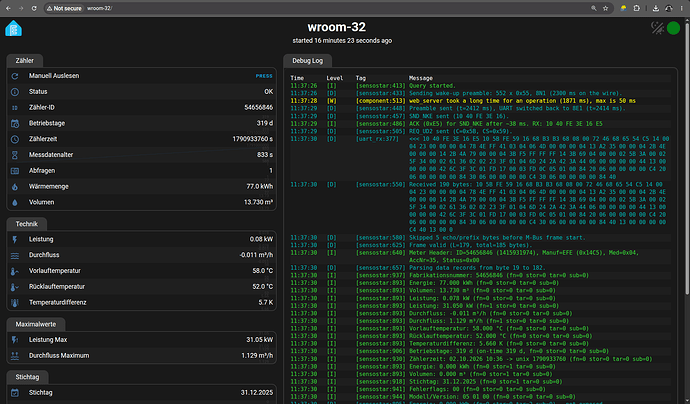Click the Query started log message
Viewport: 690px width, 404px height.
432,86
